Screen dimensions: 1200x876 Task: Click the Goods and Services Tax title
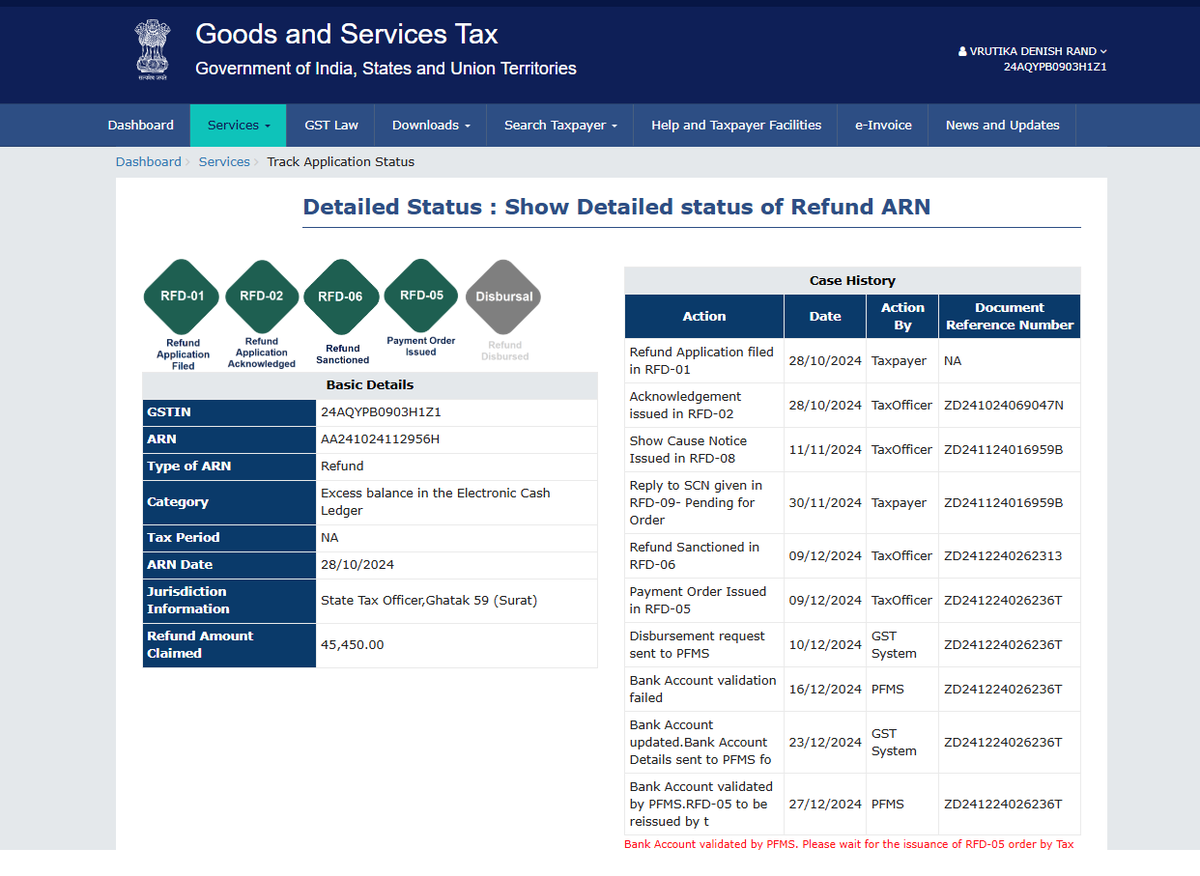[346, 34]
